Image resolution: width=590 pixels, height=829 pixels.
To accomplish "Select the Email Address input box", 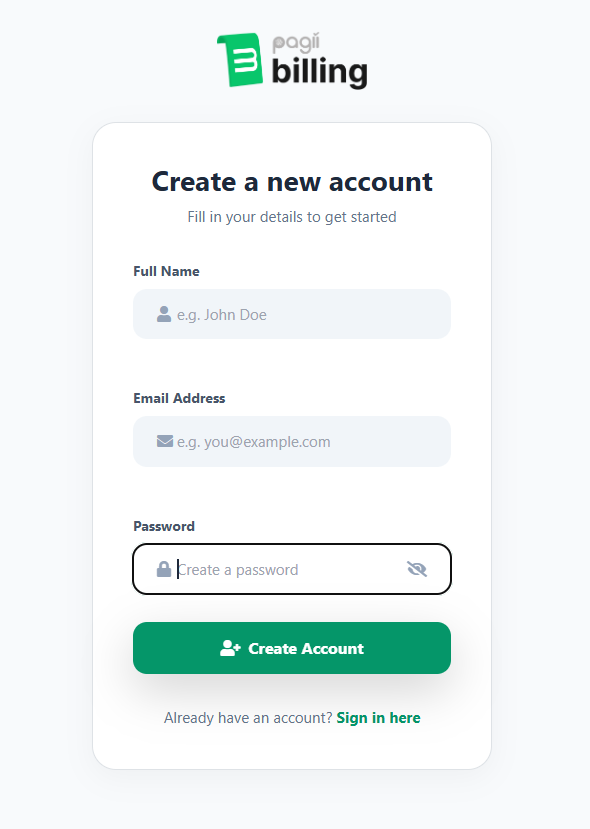I will click(x=291, y=441).
